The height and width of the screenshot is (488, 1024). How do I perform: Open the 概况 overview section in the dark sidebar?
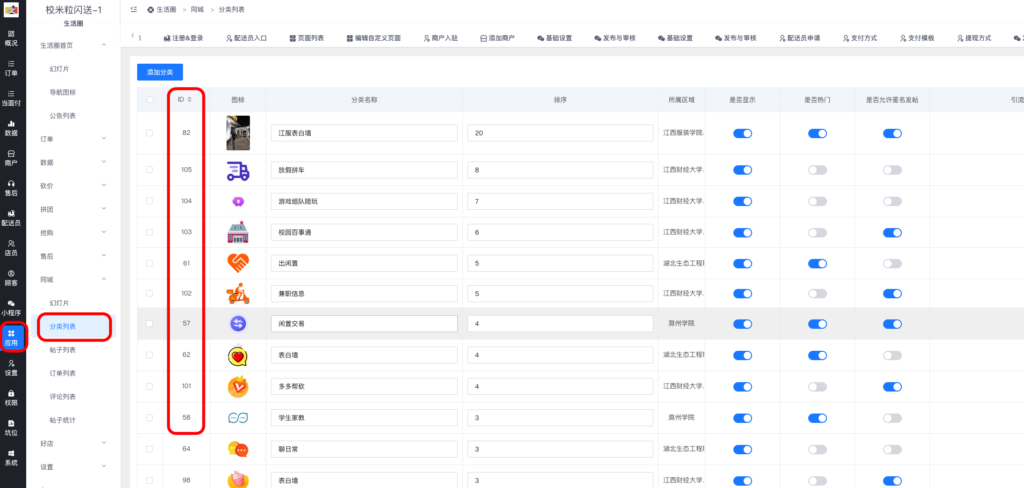click(x=11, y=38)
